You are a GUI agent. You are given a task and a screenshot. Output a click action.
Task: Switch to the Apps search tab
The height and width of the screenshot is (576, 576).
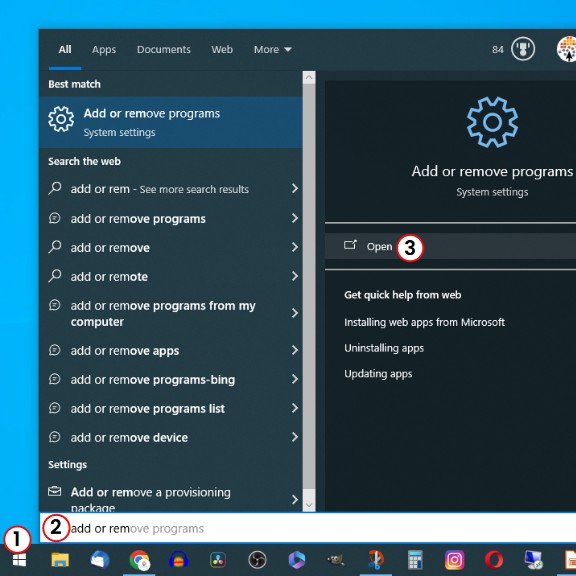pyautogui.click(x=104, y=49)
